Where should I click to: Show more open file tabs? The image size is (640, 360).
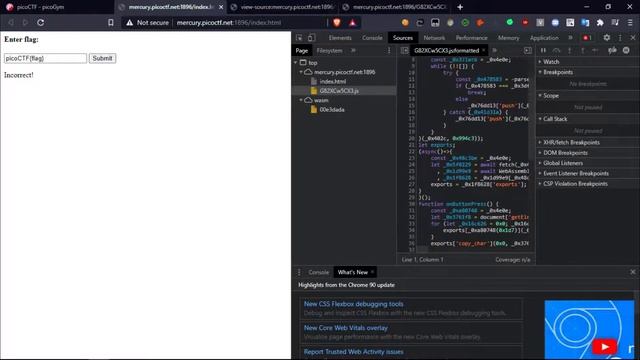pos(495,50)
